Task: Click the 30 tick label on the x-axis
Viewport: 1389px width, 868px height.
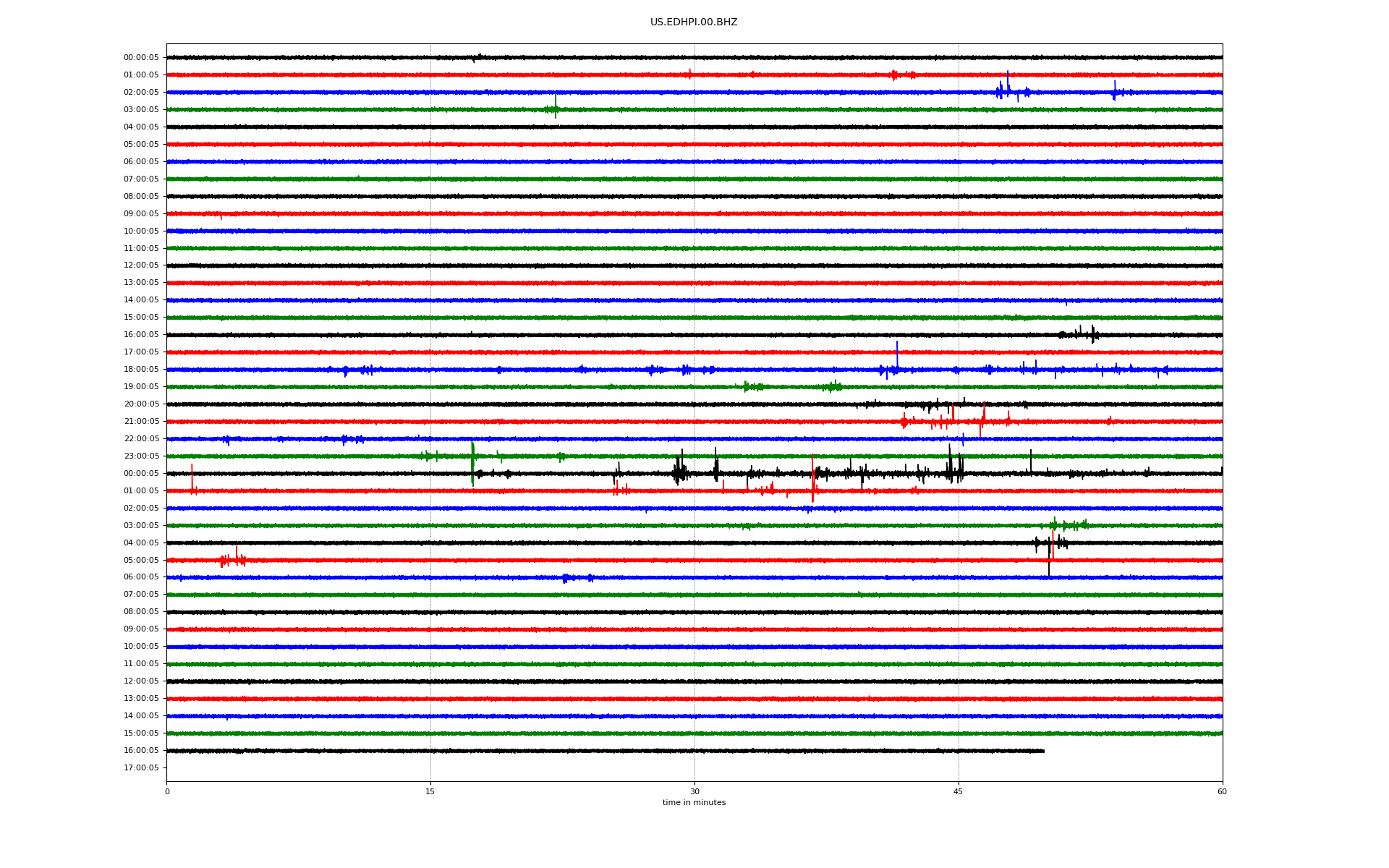Action: pyautogui.click(x=694, y=792)
